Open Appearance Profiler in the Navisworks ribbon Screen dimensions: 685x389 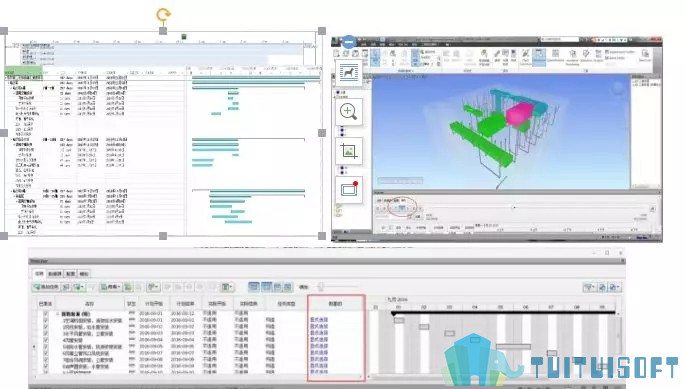pos(619,52)
